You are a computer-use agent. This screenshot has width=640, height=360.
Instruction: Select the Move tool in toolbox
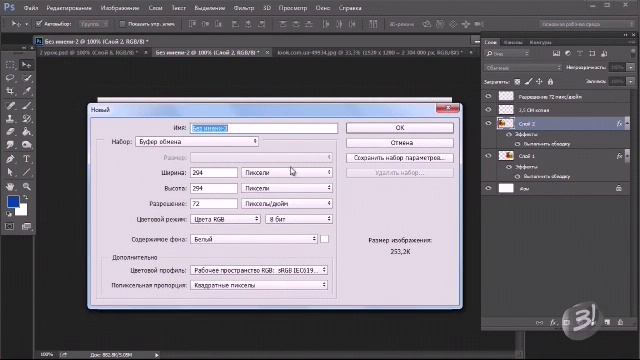pos(27,65)
